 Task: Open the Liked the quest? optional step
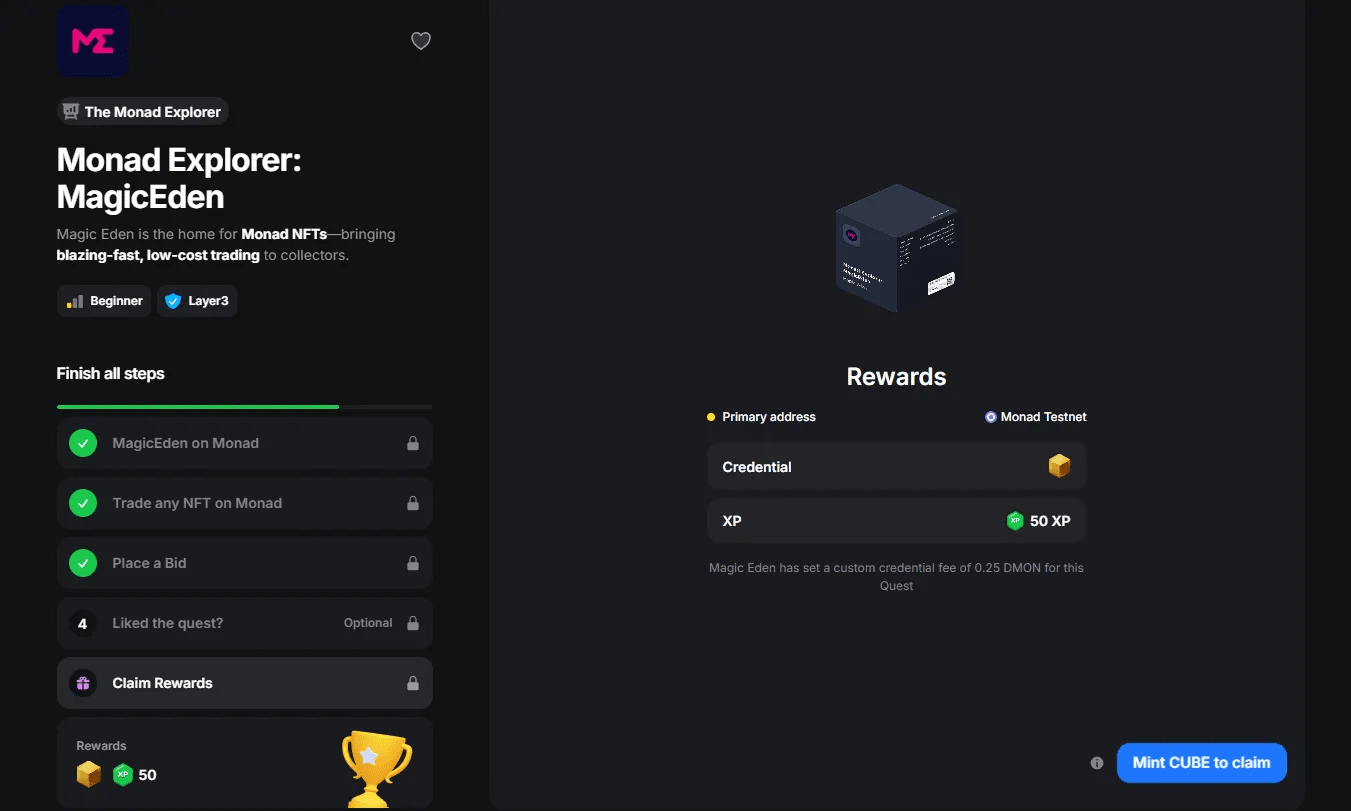click(x=245, y=623)
